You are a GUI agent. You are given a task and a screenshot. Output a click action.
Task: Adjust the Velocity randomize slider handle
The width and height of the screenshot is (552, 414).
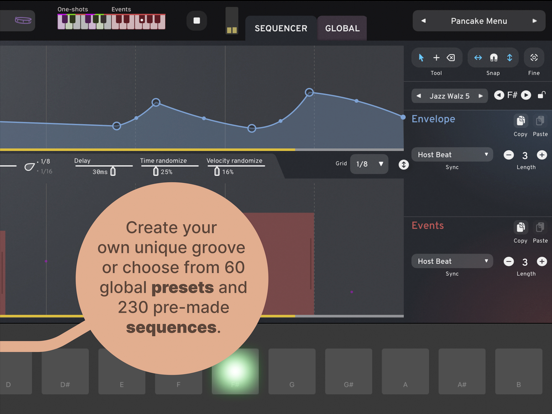(x=217, y=171)
